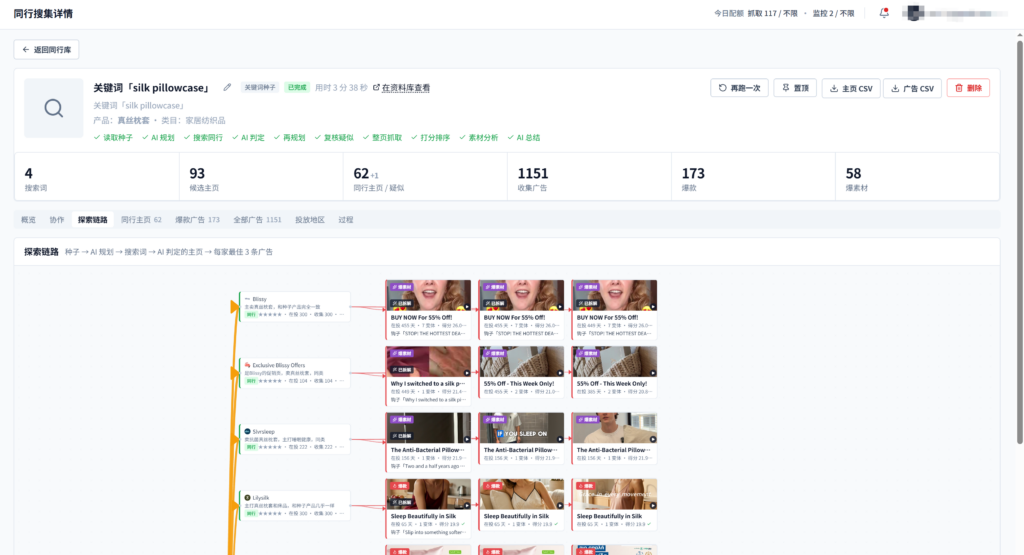The image size is (1024, 555).
Task: Click the 4 搜索词 stat card
Action: tap(97, 177)
